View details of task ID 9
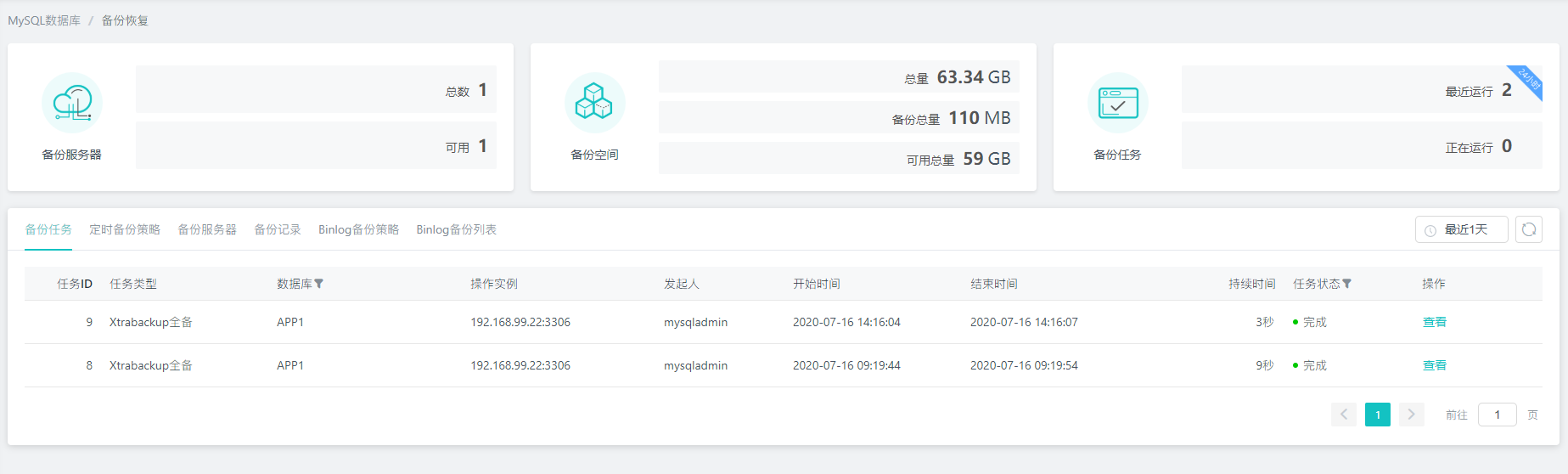This screenshot has width=1568, height=474. click(x=1434, y=322)
